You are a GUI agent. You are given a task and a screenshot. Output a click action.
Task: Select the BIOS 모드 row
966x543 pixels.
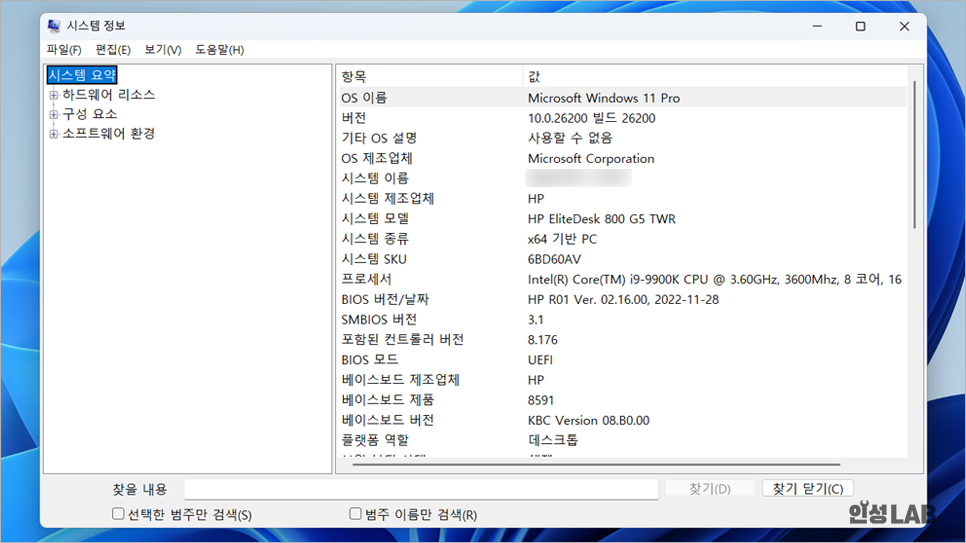pyautogui.click(x=623, y=359)
